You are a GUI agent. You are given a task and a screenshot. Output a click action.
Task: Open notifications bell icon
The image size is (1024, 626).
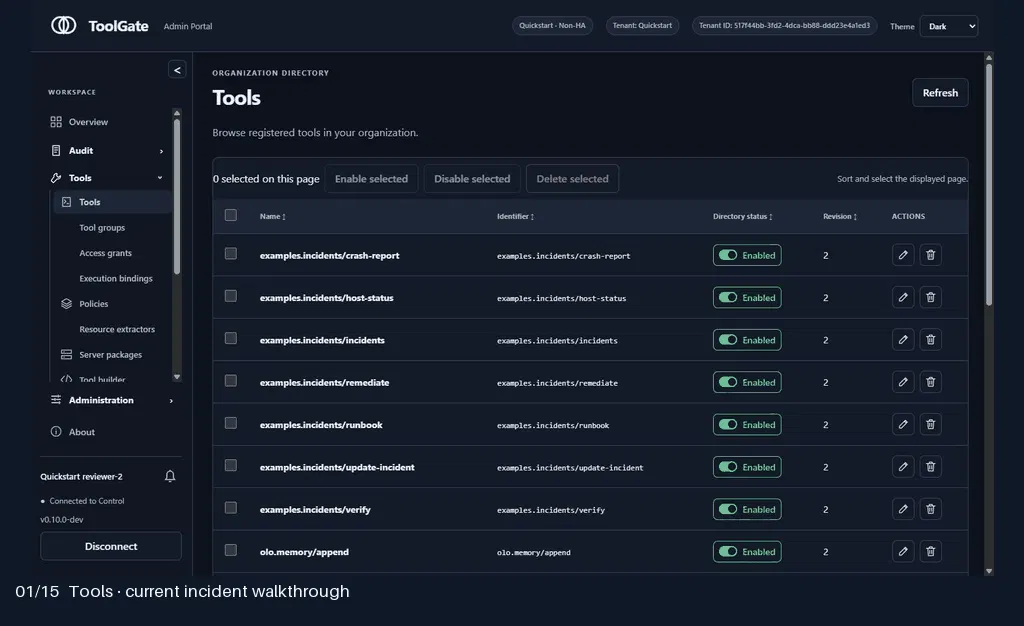click(x=170, y=477)
